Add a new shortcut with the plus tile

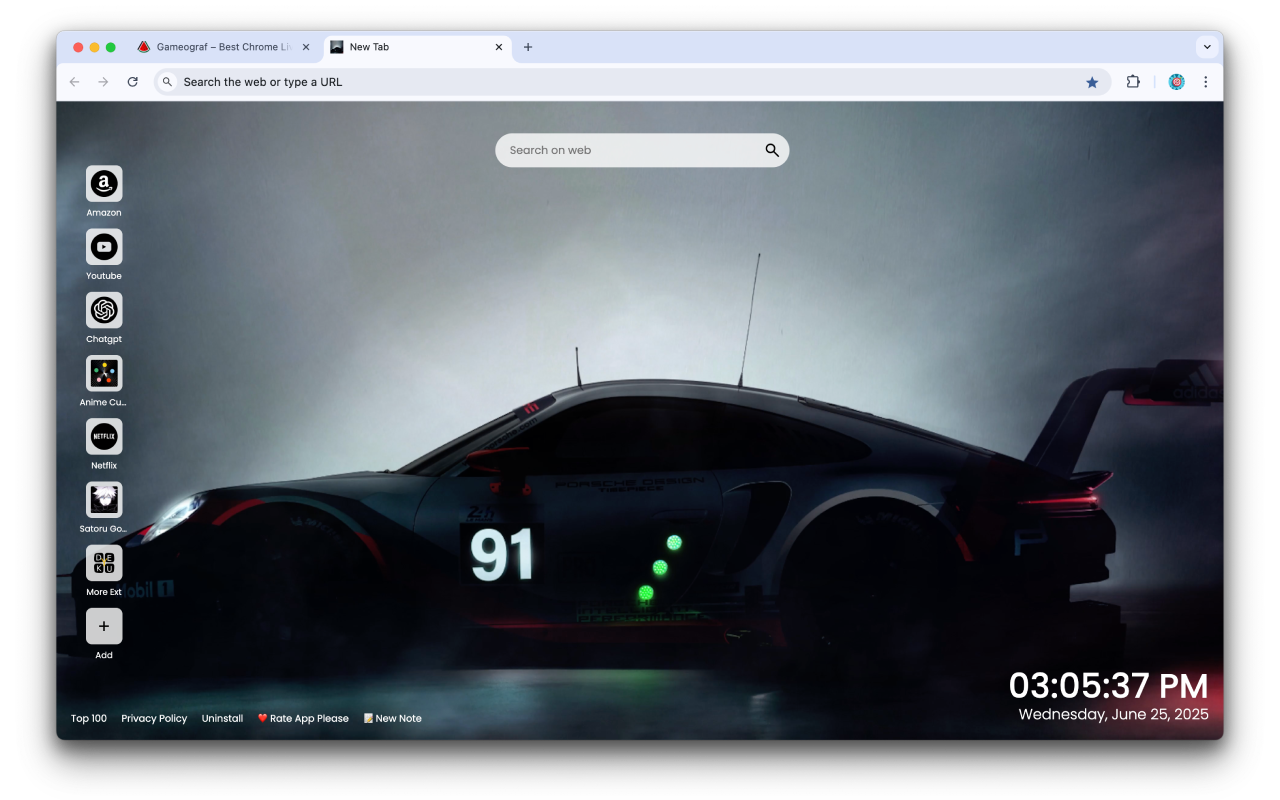104,626
